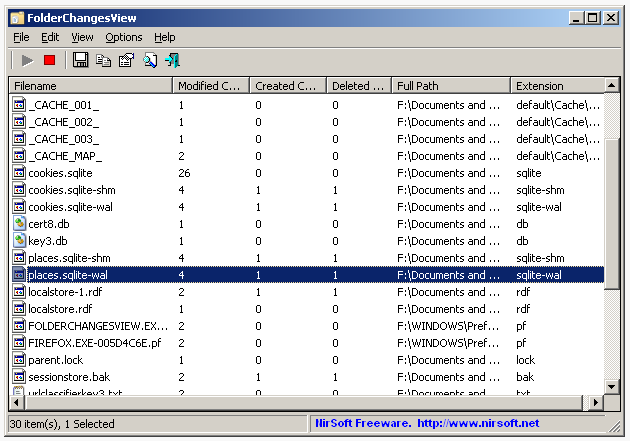Click the sqlite-wal extension in highlighted row
Viewport: 630px width, 441px height.
coord(539,275)
